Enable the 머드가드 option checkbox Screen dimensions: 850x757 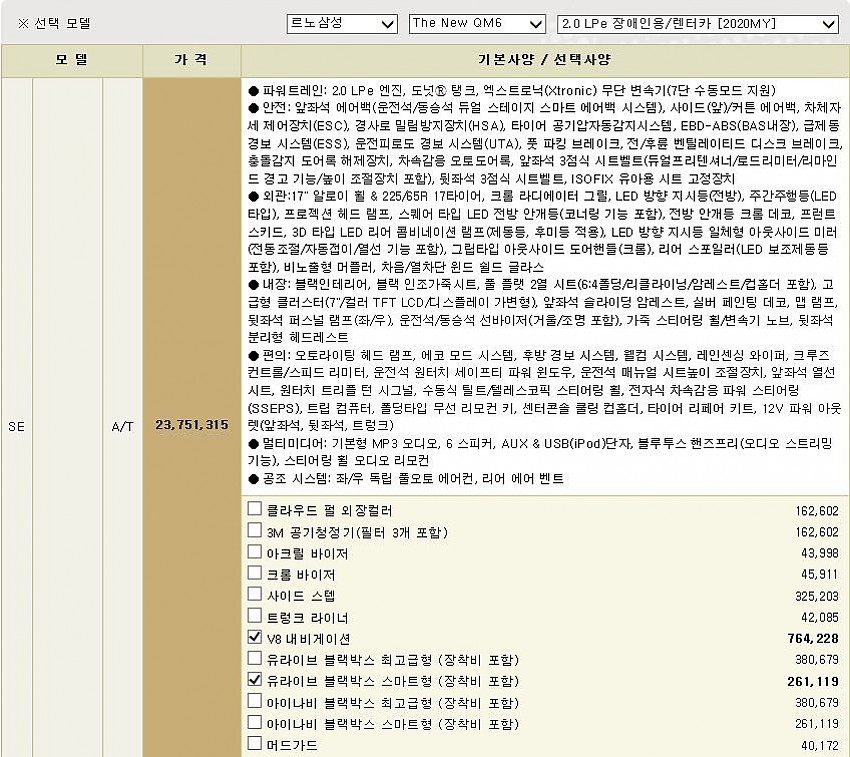tap(255, 743)
